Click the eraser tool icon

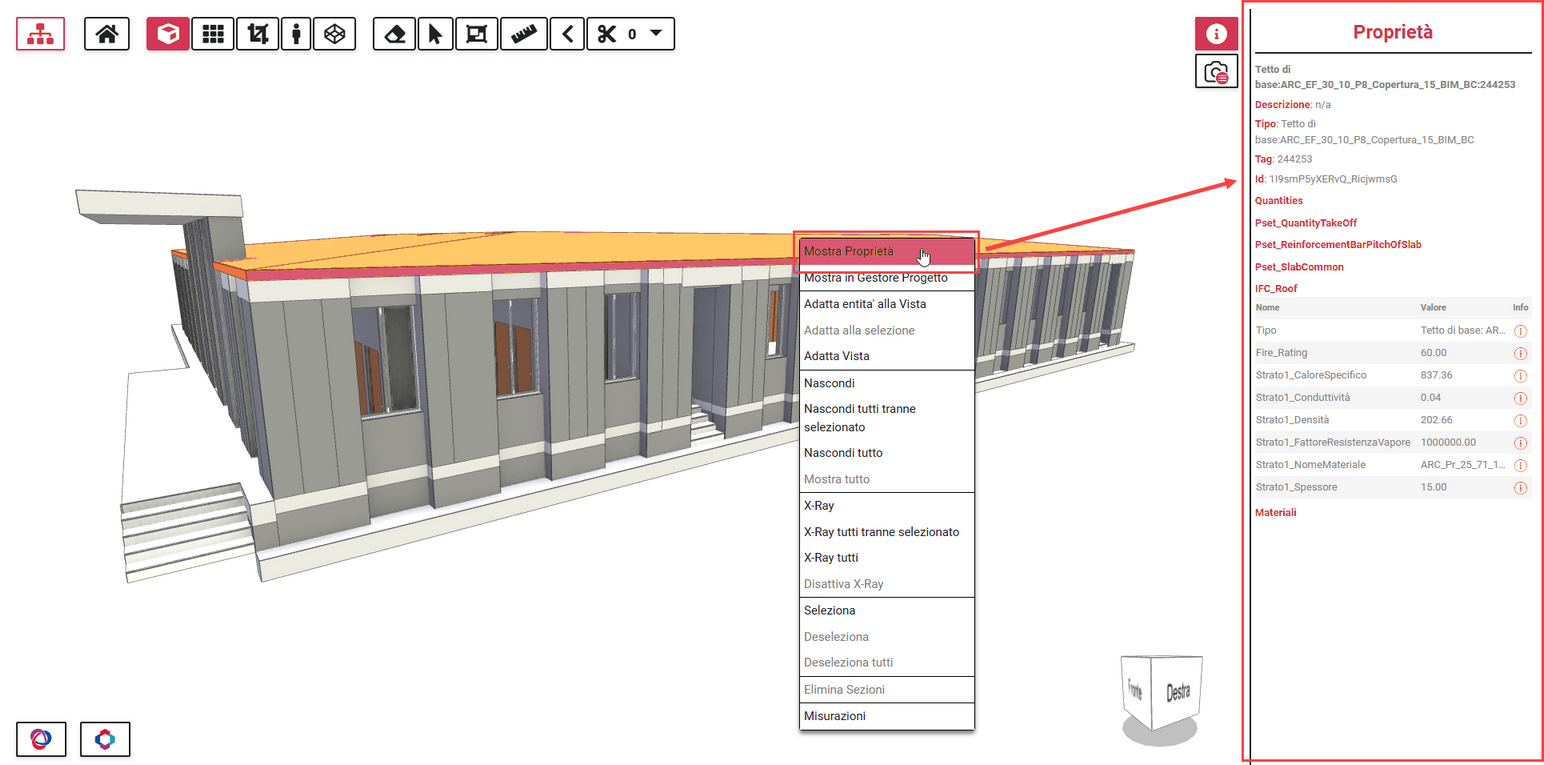[x=394, y=33]
